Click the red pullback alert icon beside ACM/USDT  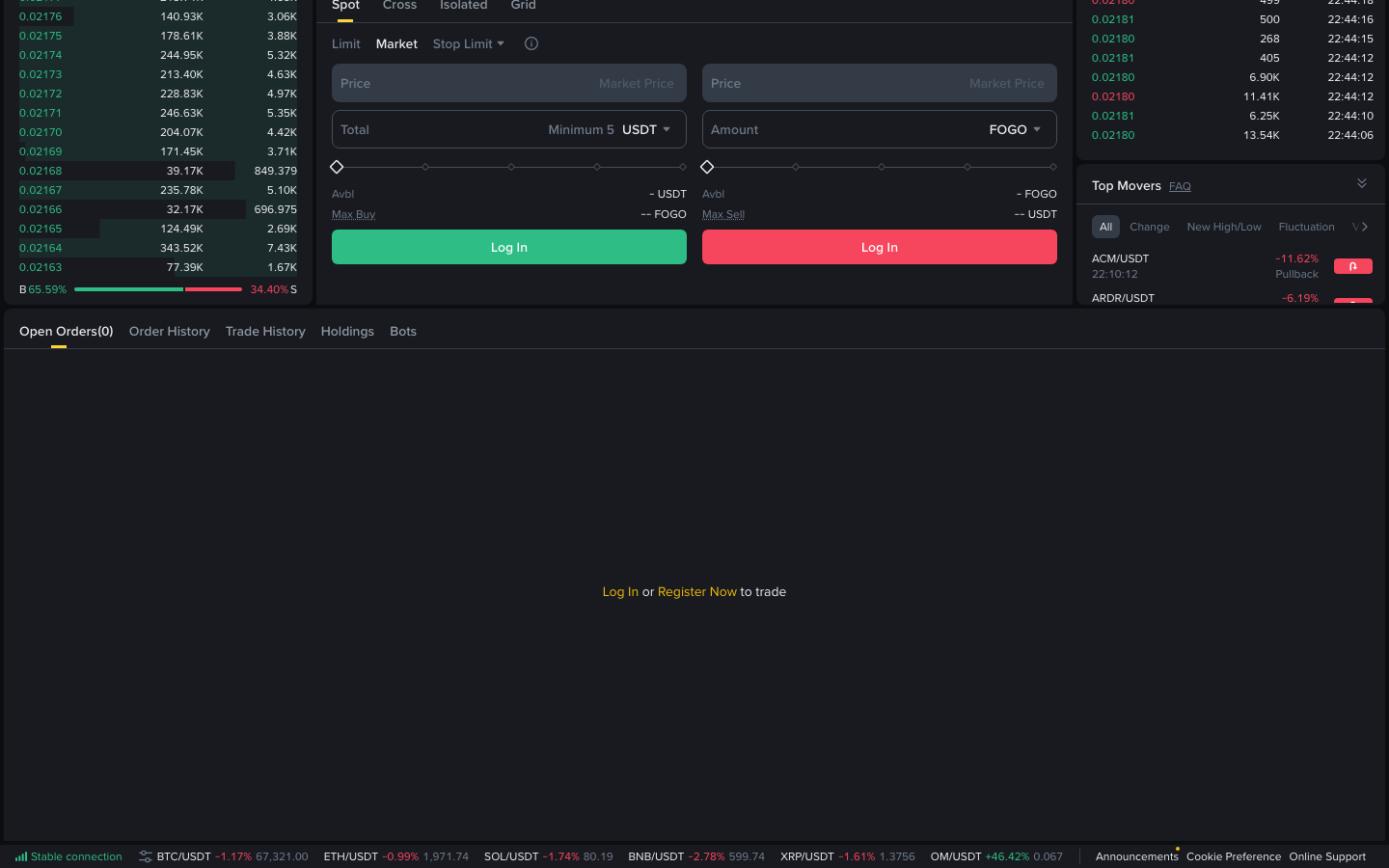click(x=1352, y=266)
